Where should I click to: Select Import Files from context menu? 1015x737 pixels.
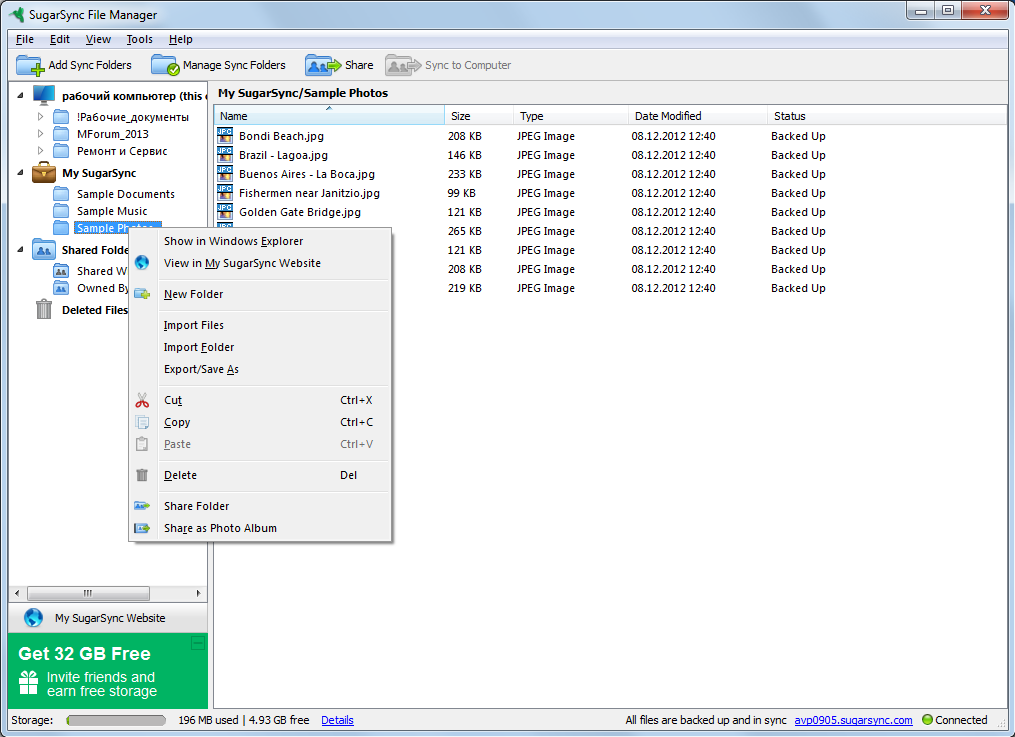point(260,325)
